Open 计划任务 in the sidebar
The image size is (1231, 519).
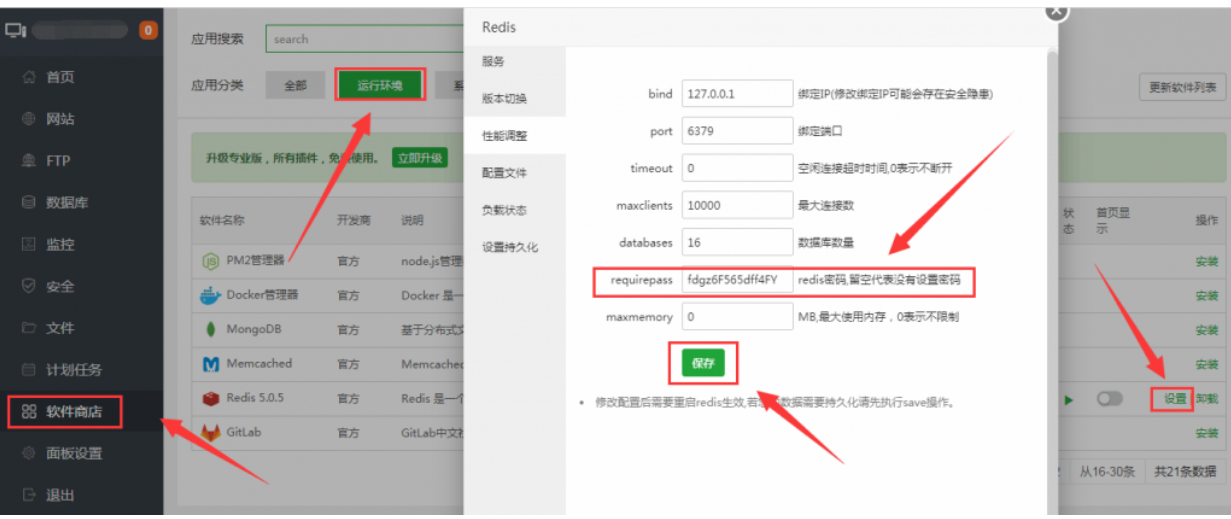pyautogui.click(x=74, y=370)
